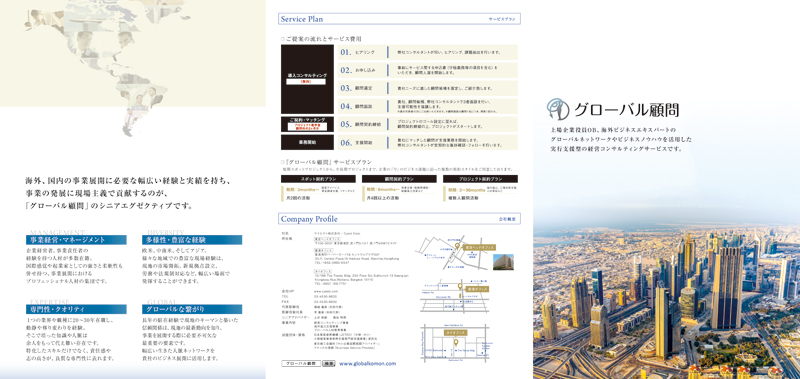
Task: Click the グローバルな繋がり blue banner
Action: coord(192,309)
